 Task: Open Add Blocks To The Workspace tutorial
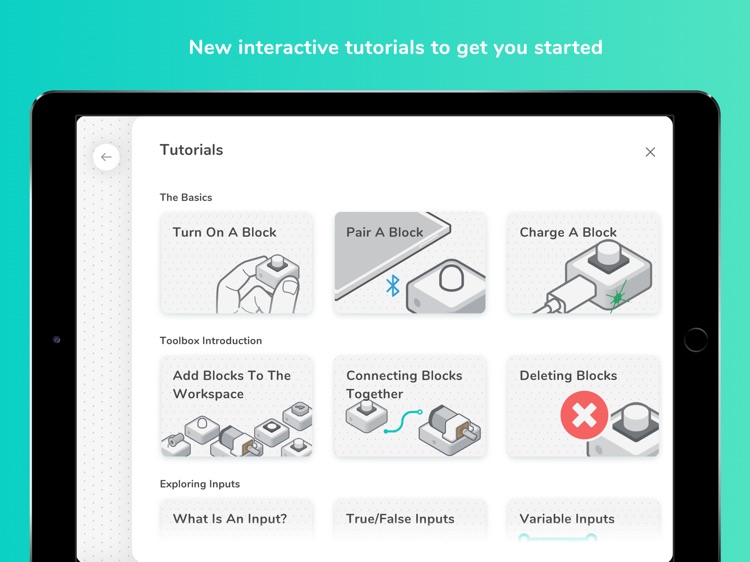coord(237,406)
